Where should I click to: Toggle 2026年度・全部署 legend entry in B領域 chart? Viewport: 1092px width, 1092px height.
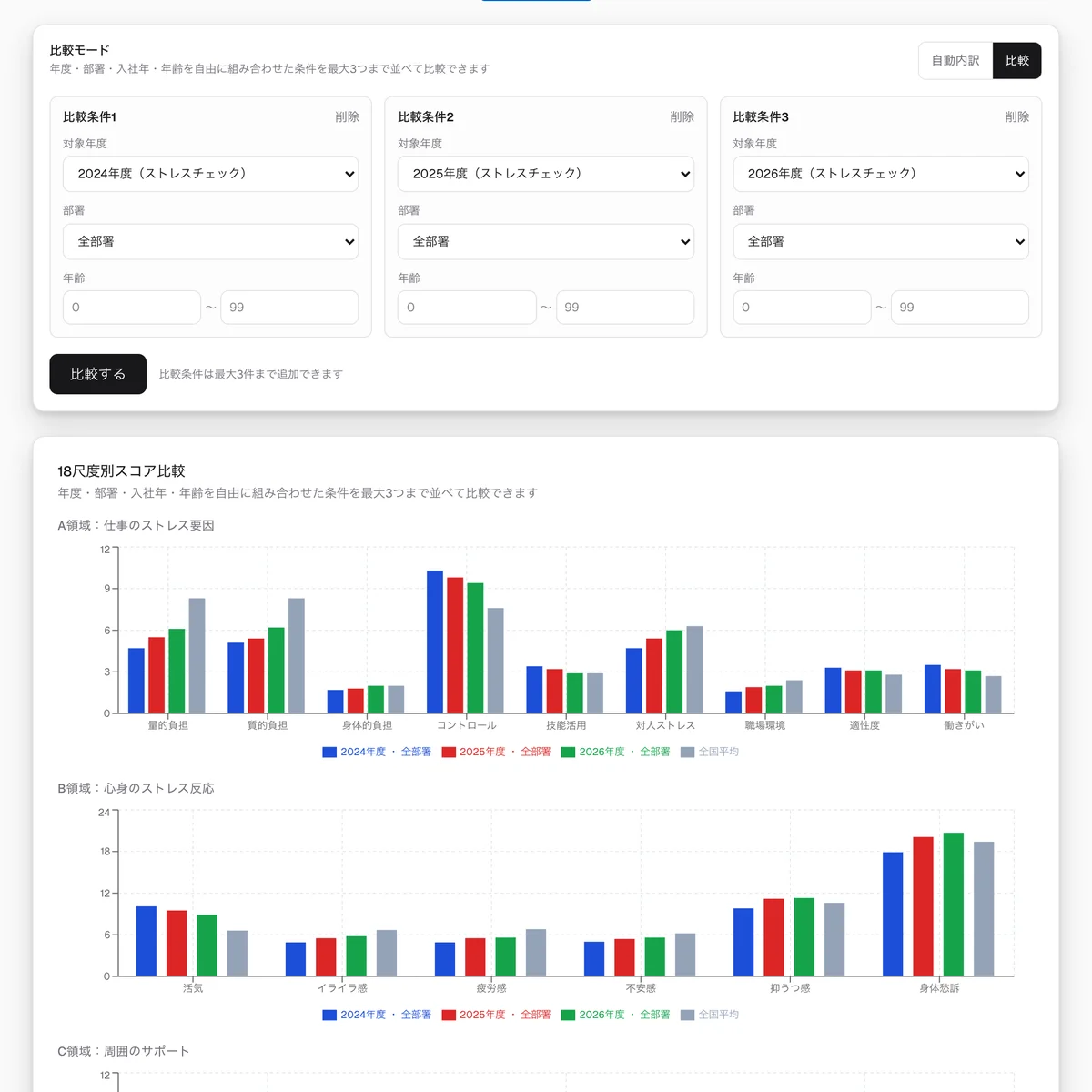pos(616,1016)
